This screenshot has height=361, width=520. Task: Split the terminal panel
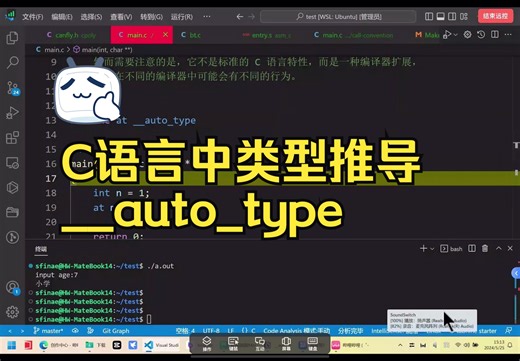[472, 248]
